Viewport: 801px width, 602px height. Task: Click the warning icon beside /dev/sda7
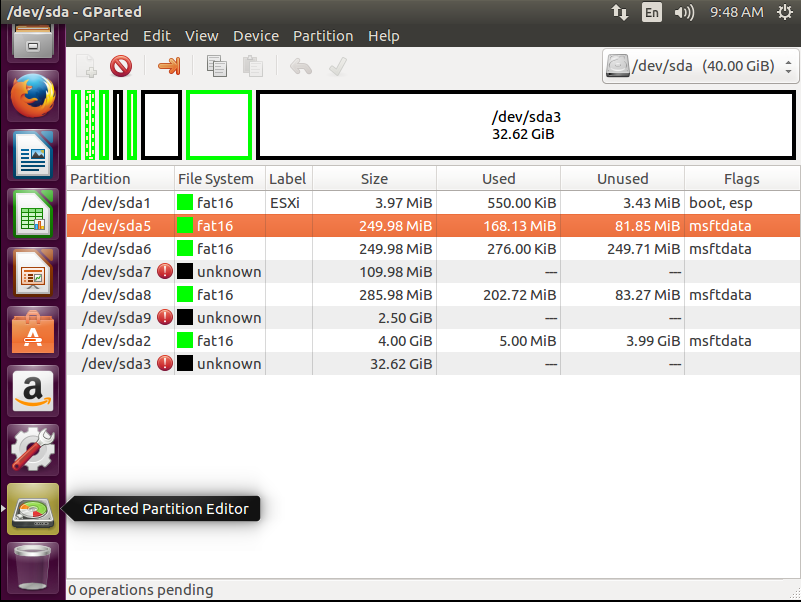coord(165,271)
